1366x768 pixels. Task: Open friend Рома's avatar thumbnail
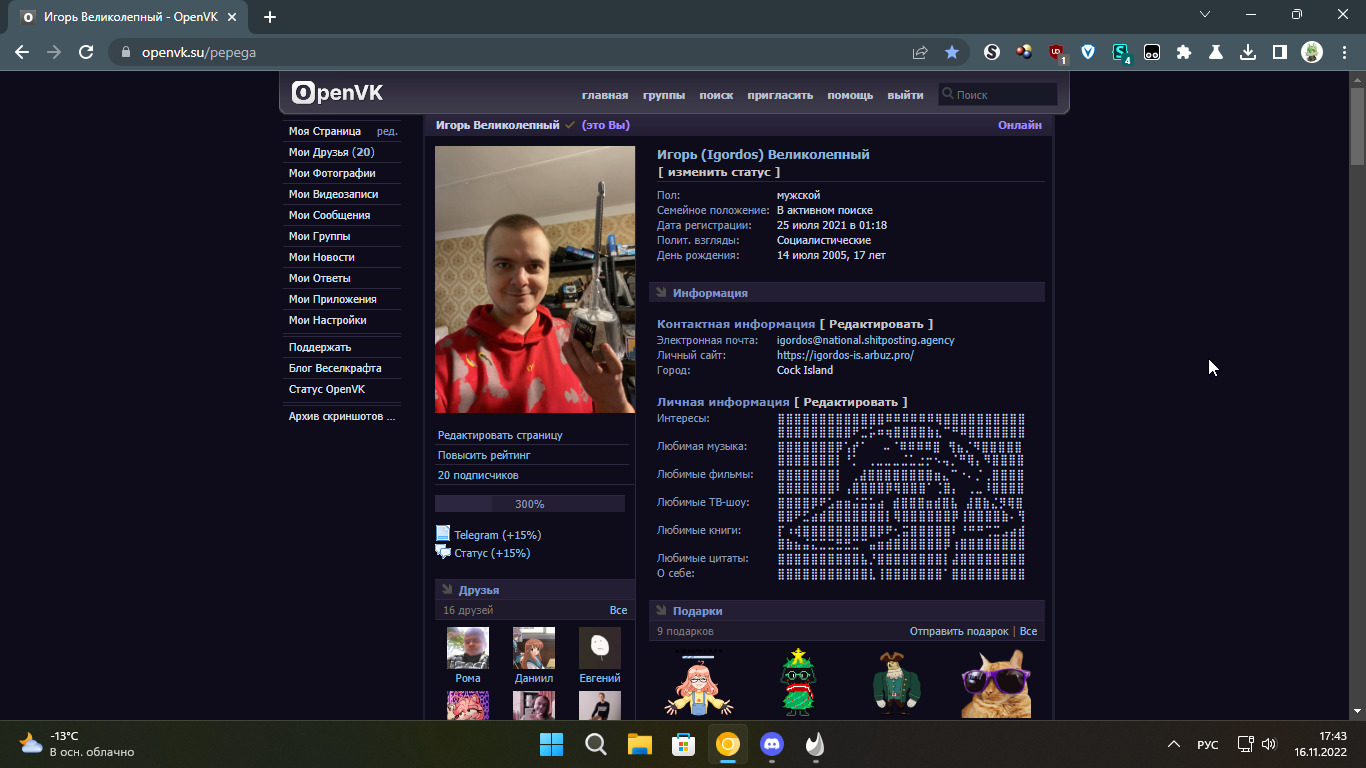click(467, 648)
